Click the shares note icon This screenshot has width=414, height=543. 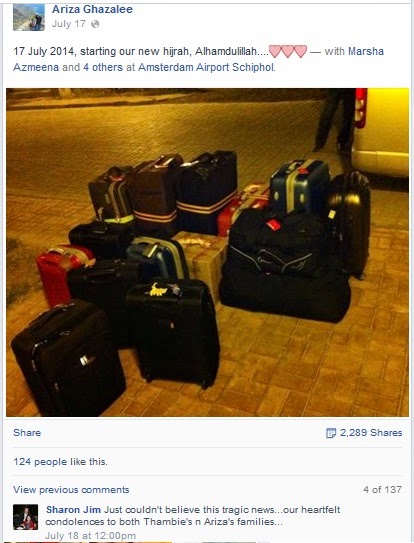[331, 433]
